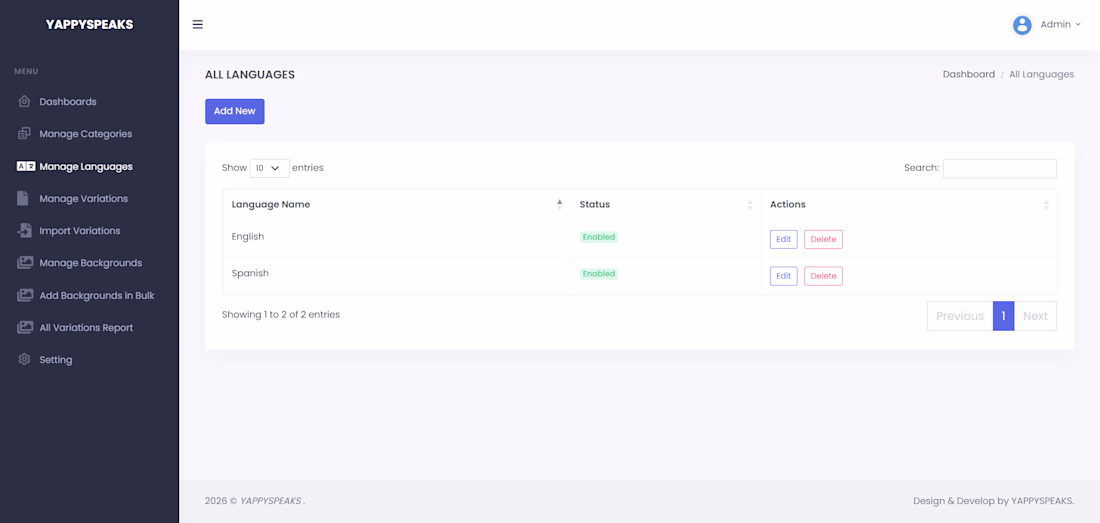Go to Manage Categories menu item
The width and height of the screenshot is (1100, 523).
pos(86,134)
